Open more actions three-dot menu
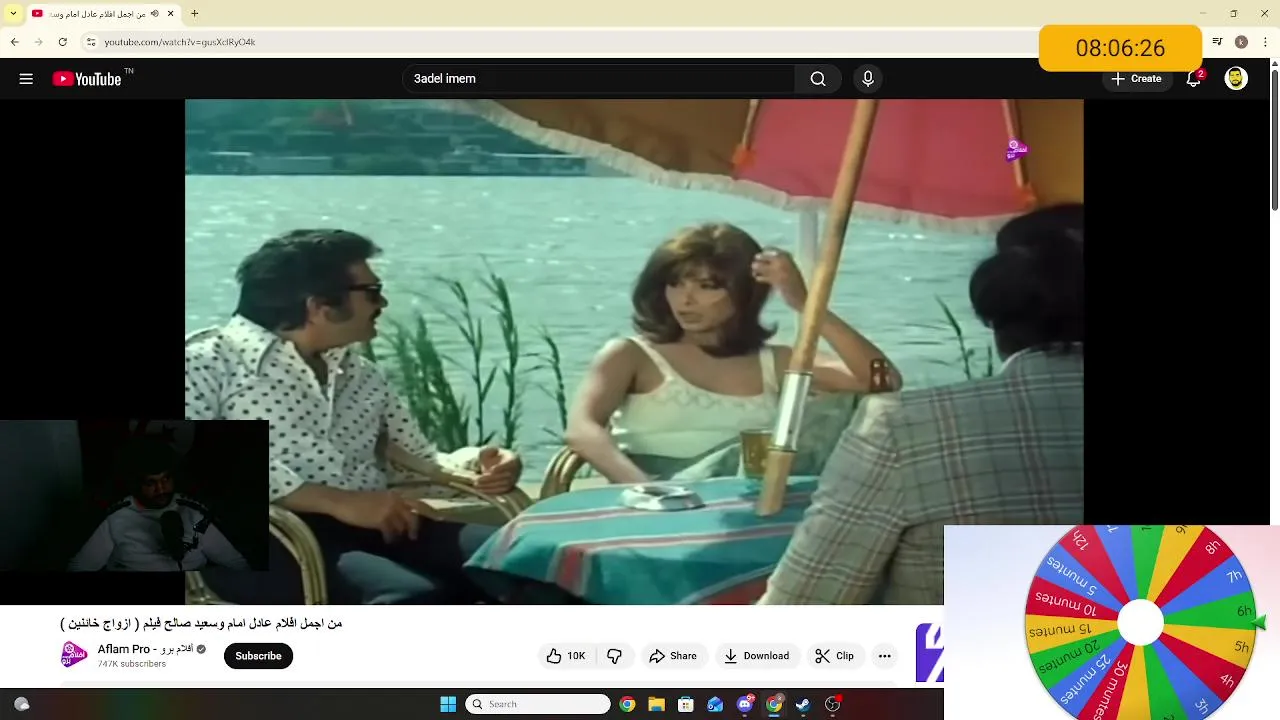1280x720 pixels. pos(884,656)
